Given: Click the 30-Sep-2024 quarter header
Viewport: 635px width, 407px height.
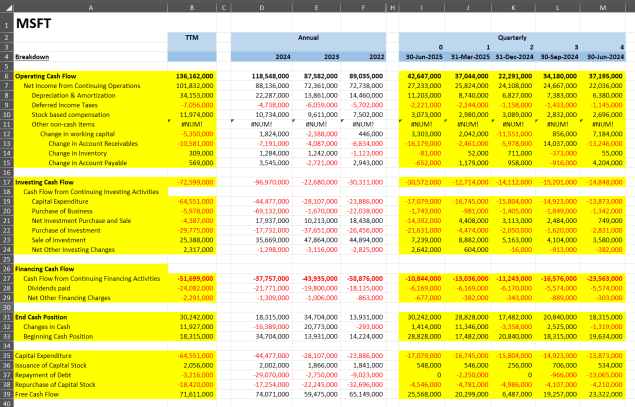Looking at the screenshot, I should pyautogui.click(x=557, y=57).
